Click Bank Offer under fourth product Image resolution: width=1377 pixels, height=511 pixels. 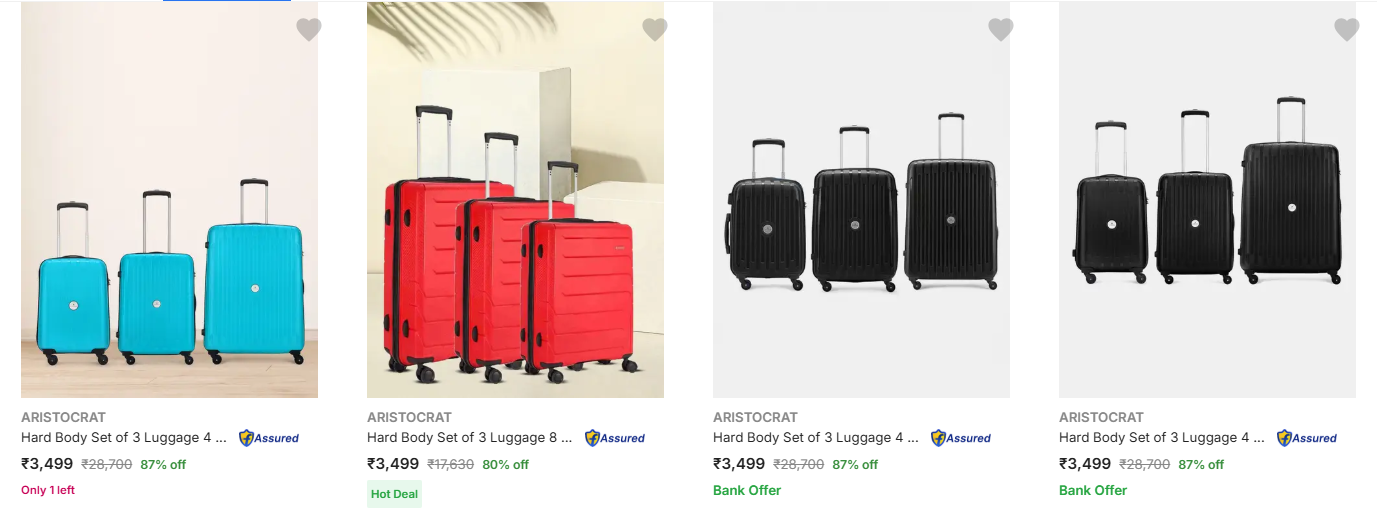[x=1093, y=490]
